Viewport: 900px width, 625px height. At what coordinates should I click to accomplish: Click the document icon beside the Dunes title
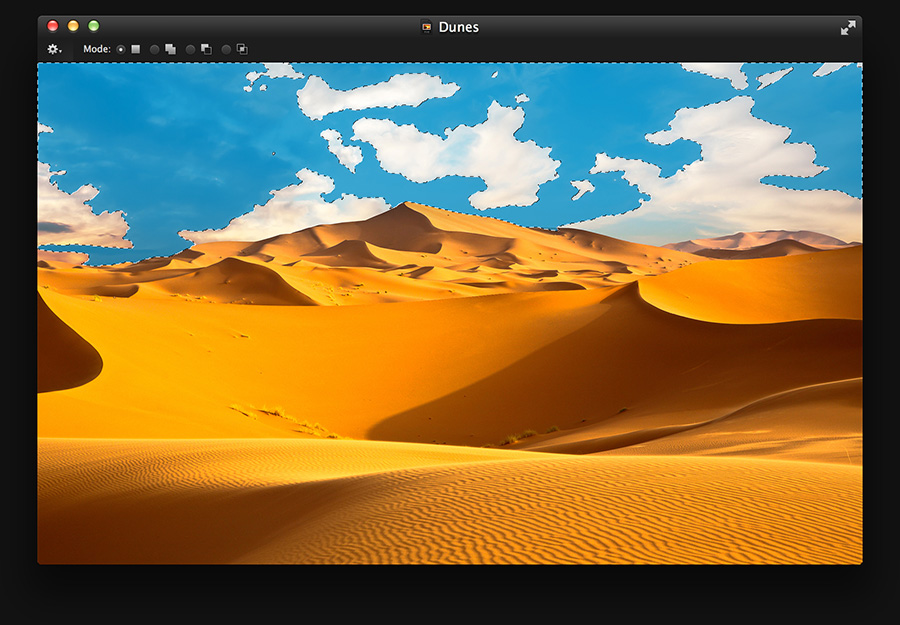[426, 27]
